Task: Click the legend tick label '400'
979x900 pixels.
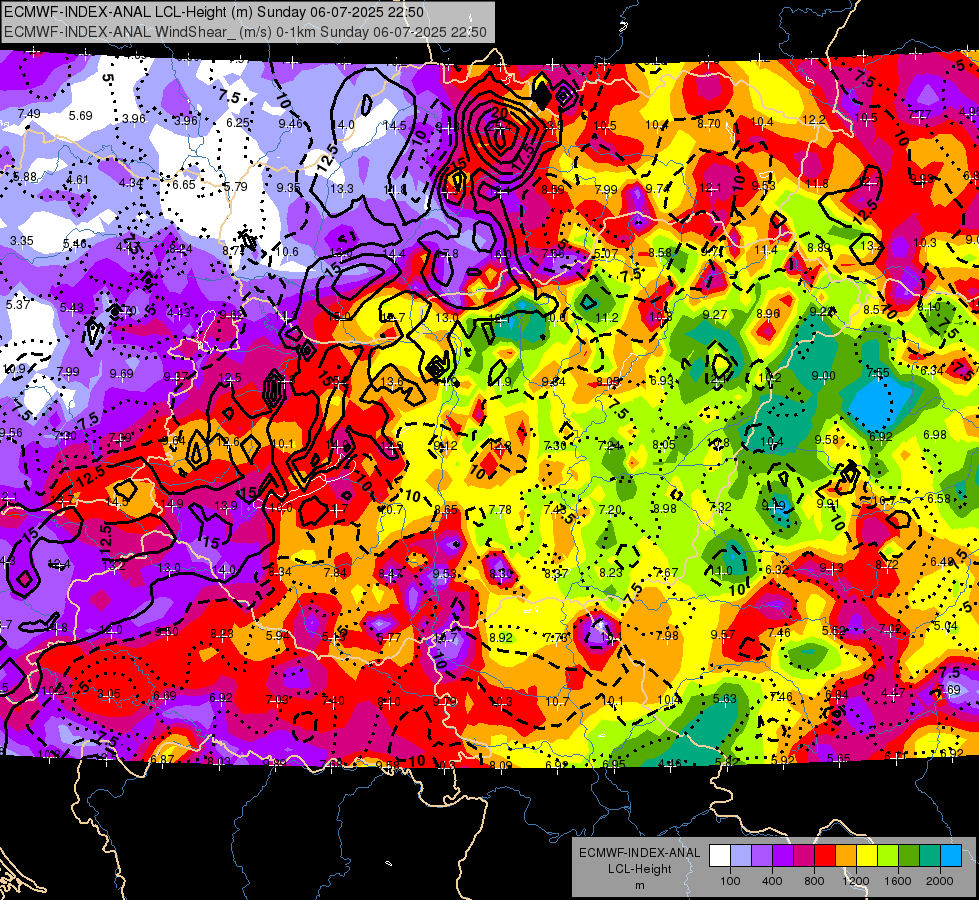Action: click(x=772, y=881)
